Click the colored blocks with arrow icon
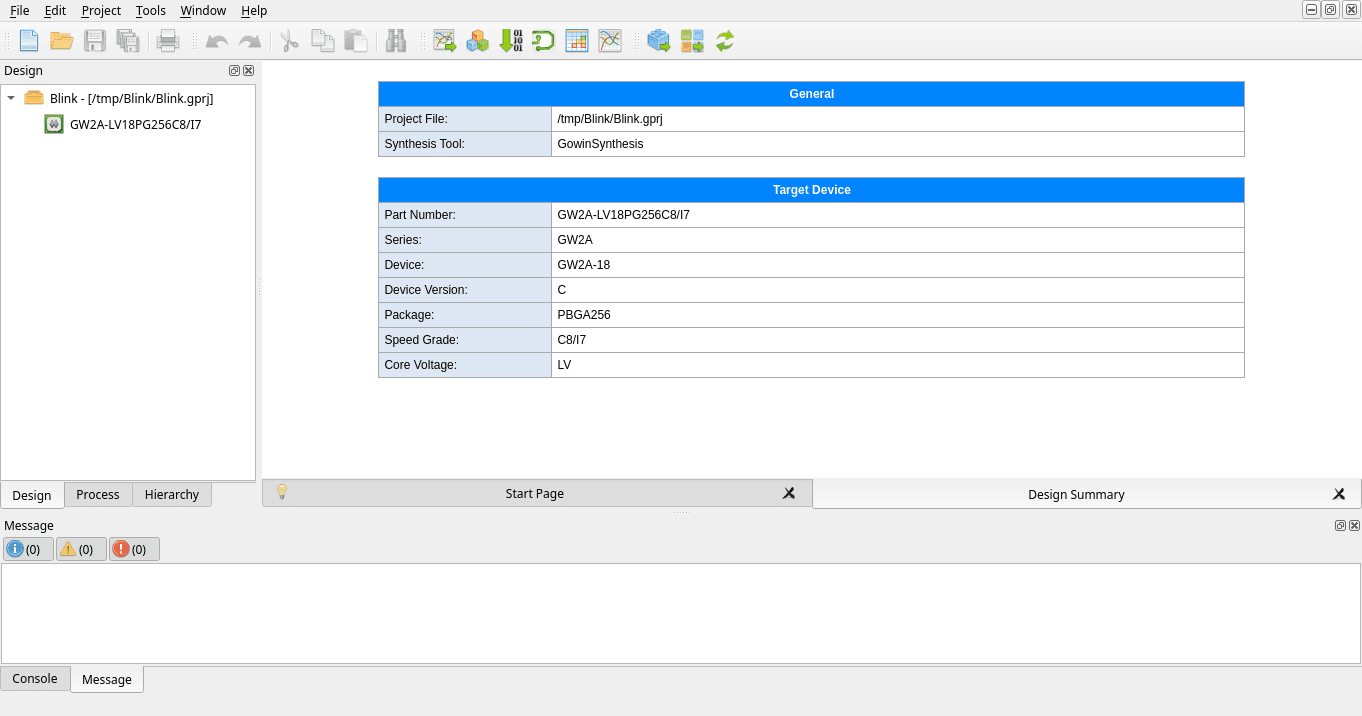Image resolution: width=1362 pixels, height=716 pixels. pos(692,41)
